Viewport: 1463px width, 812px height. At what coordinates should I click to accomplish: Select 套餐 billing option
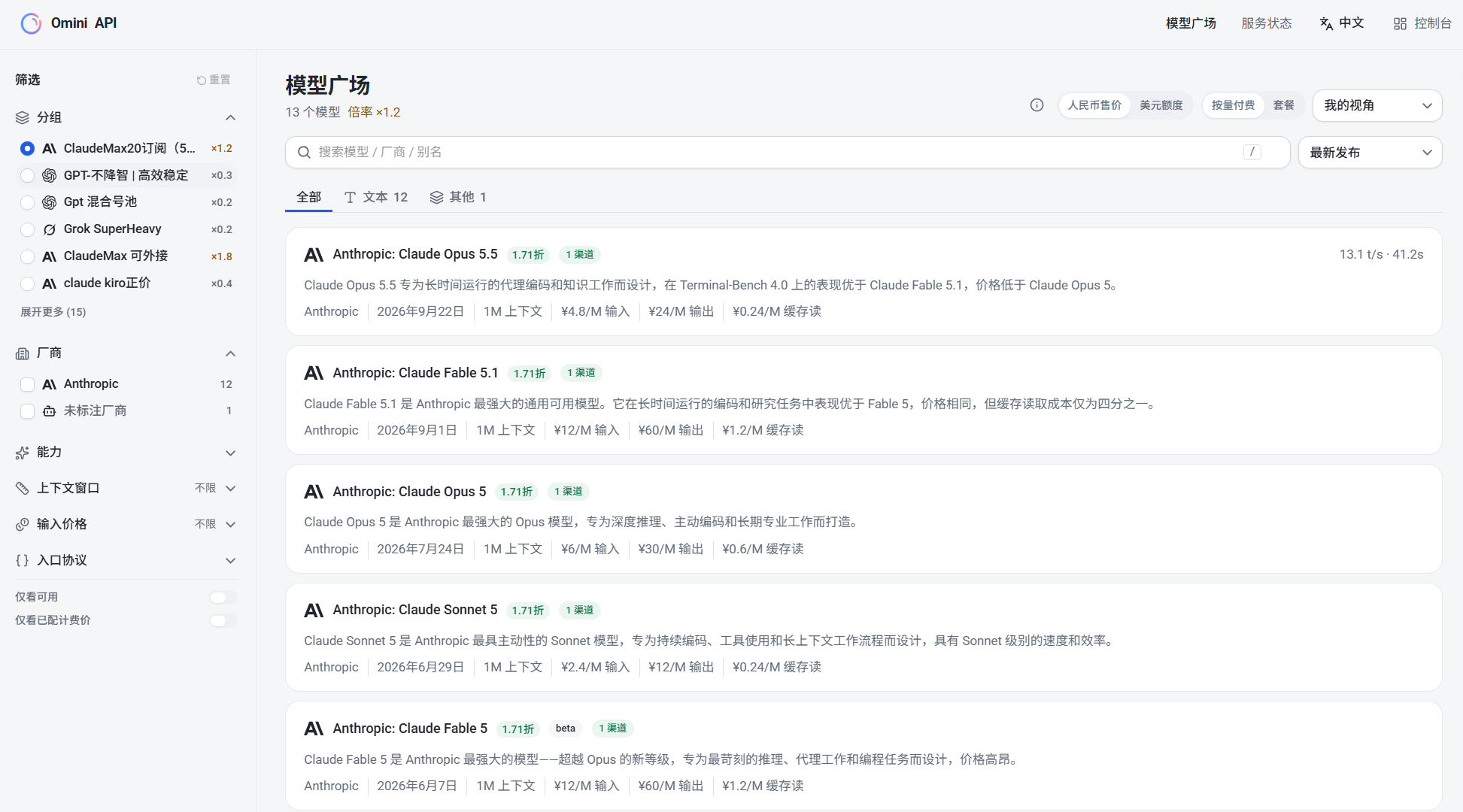click(x=1284, y=105)
